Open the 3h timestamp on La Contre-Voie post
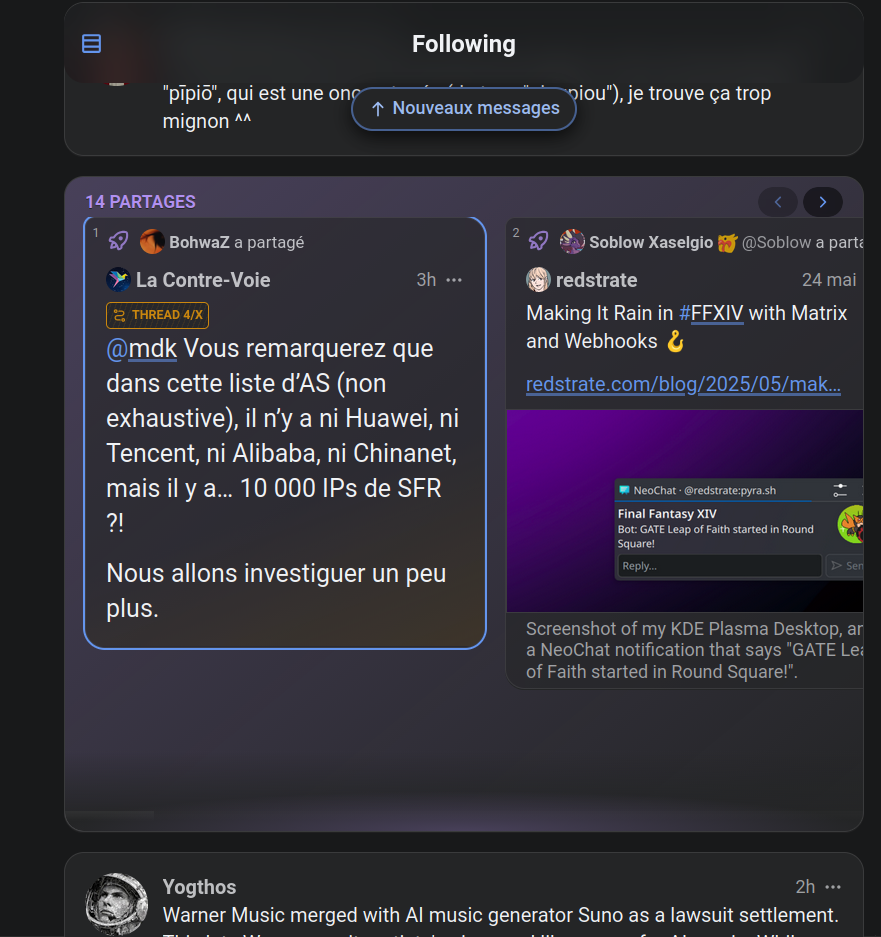881x937 pixels. pos(426,280)
